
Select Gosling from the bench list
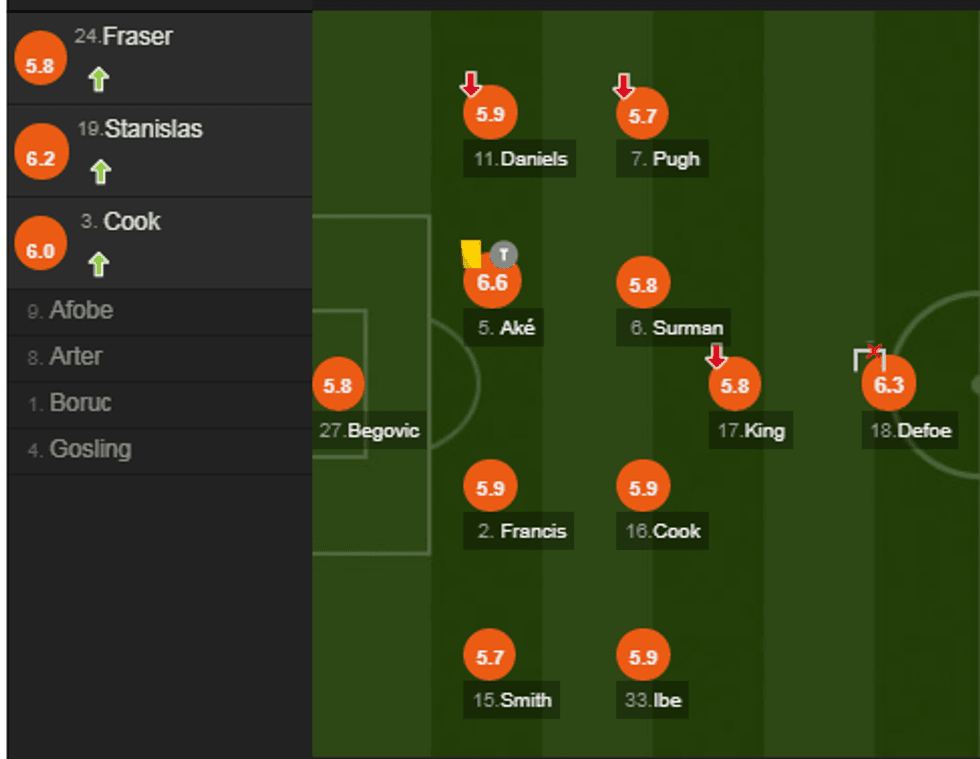coord(90,449)
